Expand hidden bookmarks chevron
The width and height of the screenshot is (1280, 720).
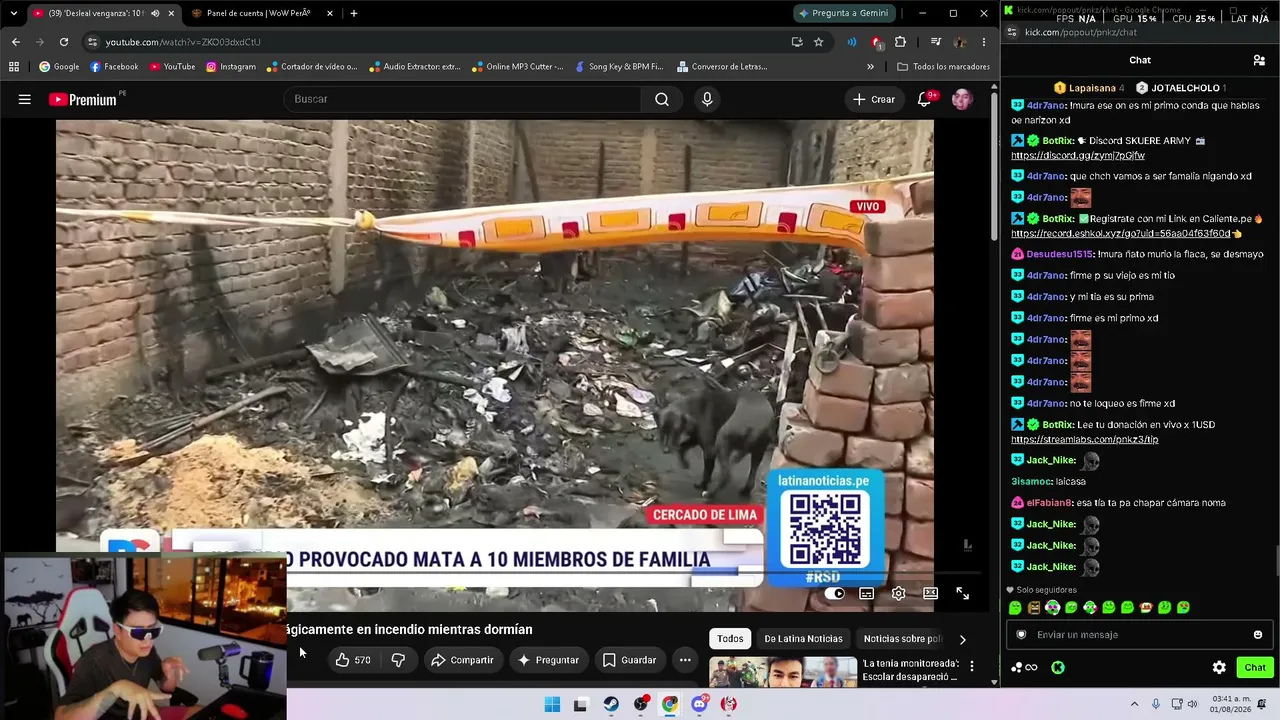870,67
